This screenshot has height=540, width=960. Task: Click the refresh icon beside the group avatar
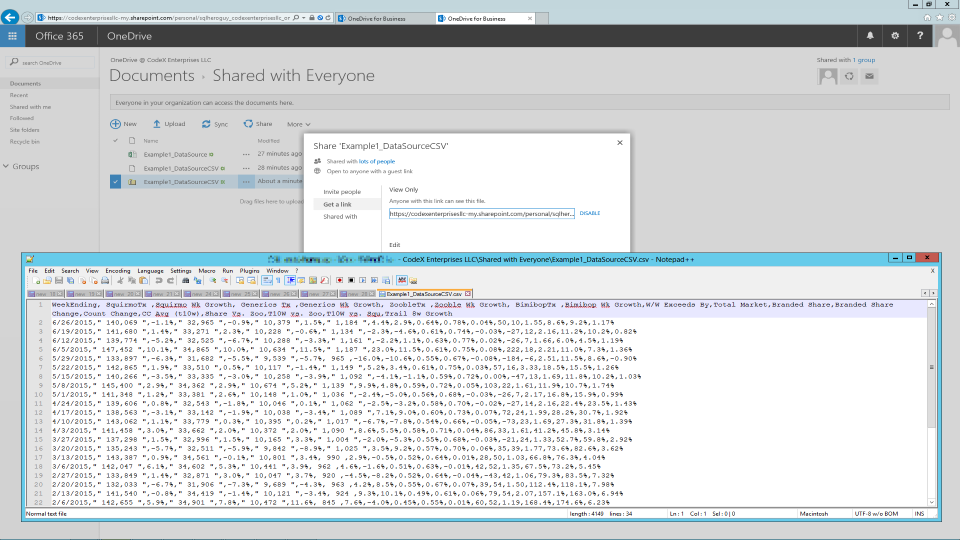849,77
